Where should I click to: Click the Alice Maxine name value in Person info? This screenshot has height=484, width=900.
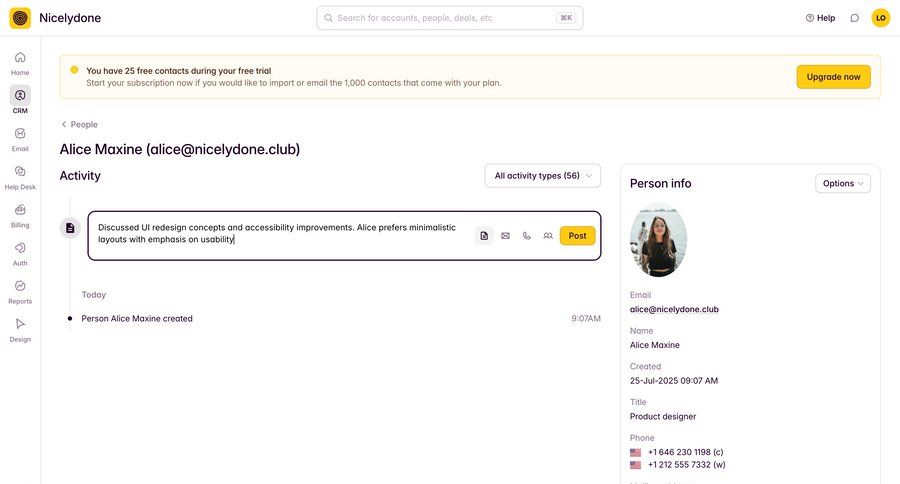[x=654, y=345]
